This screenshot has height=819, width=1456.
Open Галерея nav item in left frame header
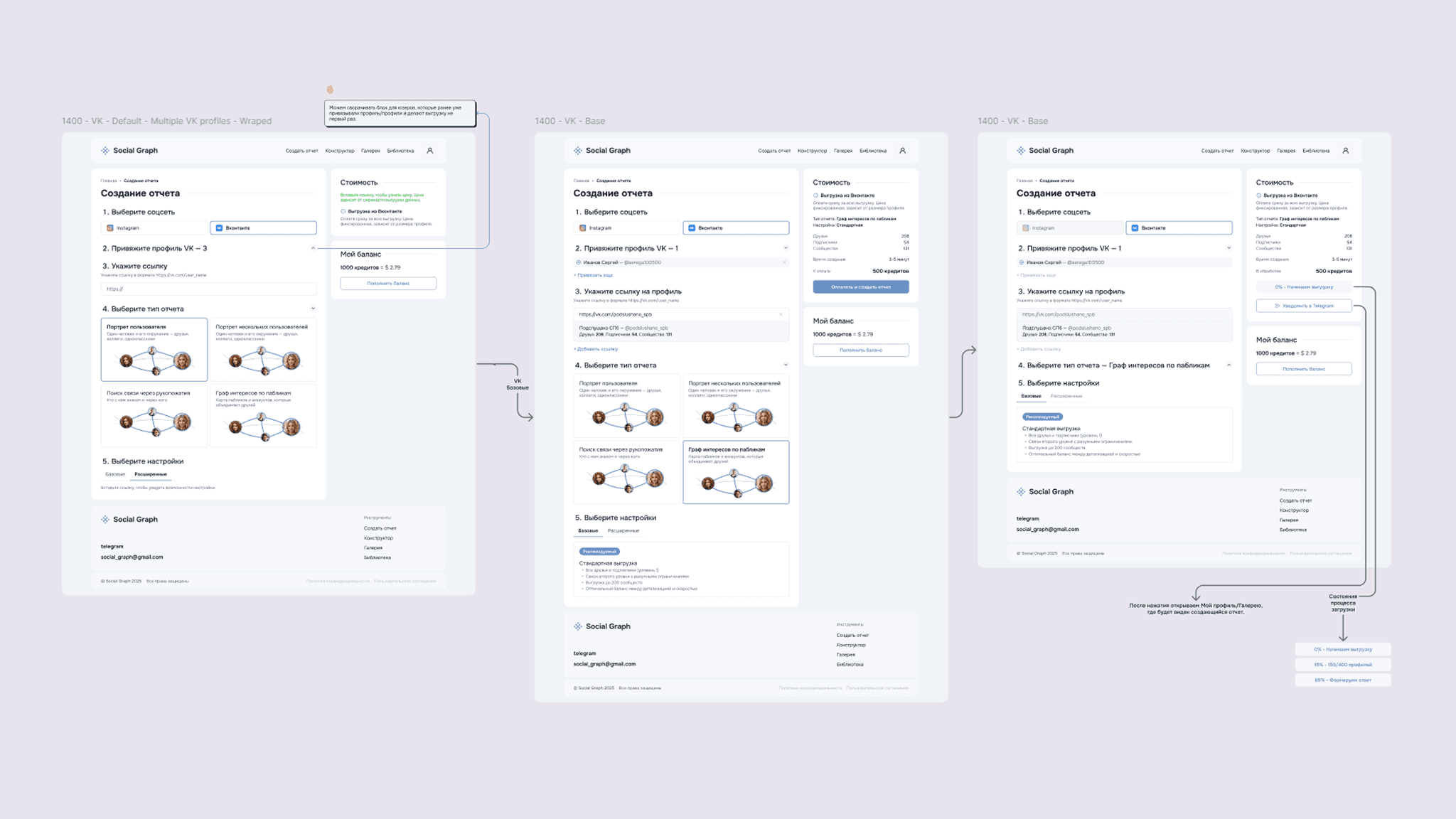click(370, 151)
